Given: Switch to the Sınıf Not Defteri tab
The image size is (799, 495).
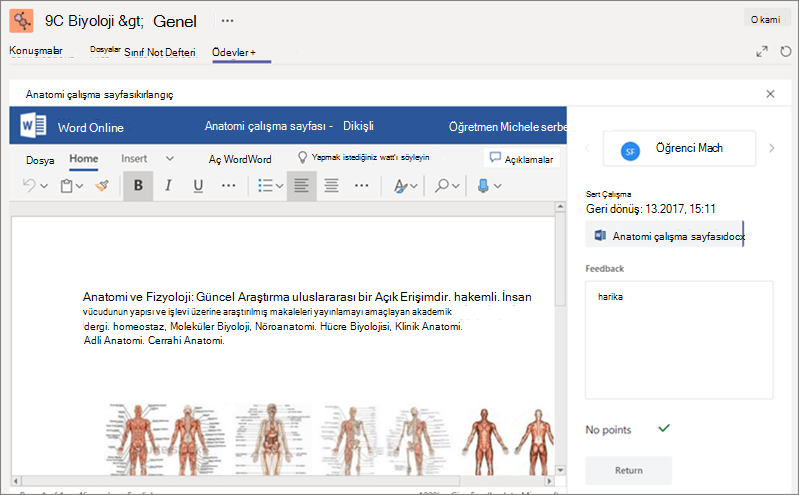Looking at the screenshot, I should coord(160,52).
